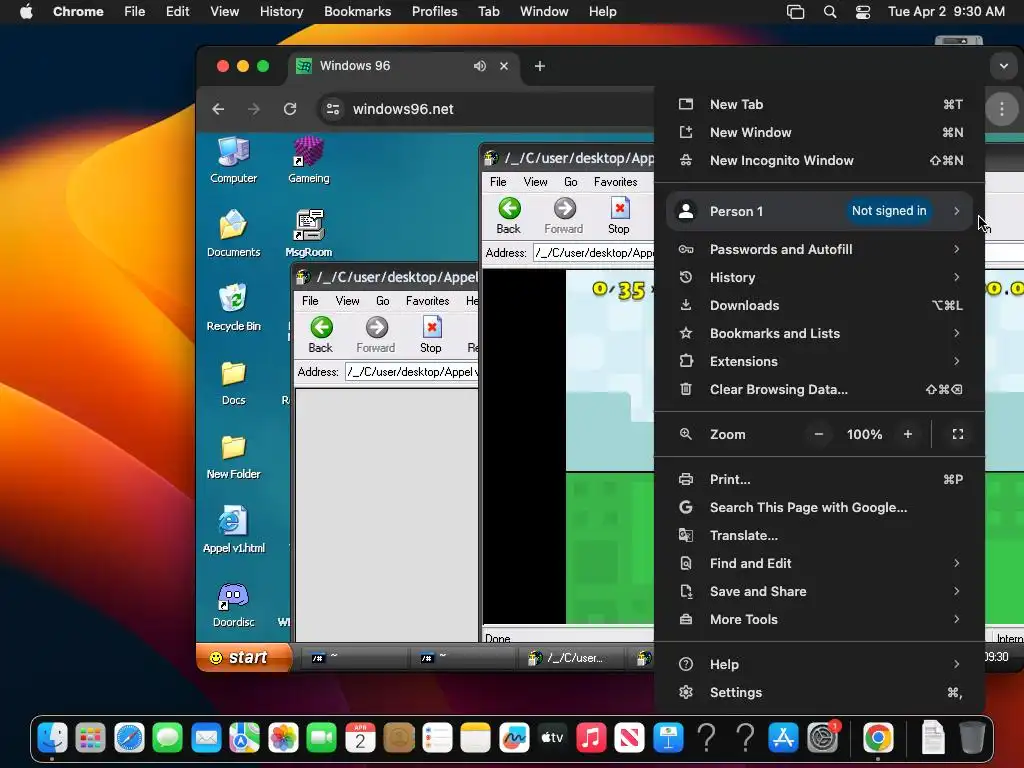This screenshot has height=768, width=1024.
Task: Open a new Chrome tab with plus button
Action: point(539,66)
